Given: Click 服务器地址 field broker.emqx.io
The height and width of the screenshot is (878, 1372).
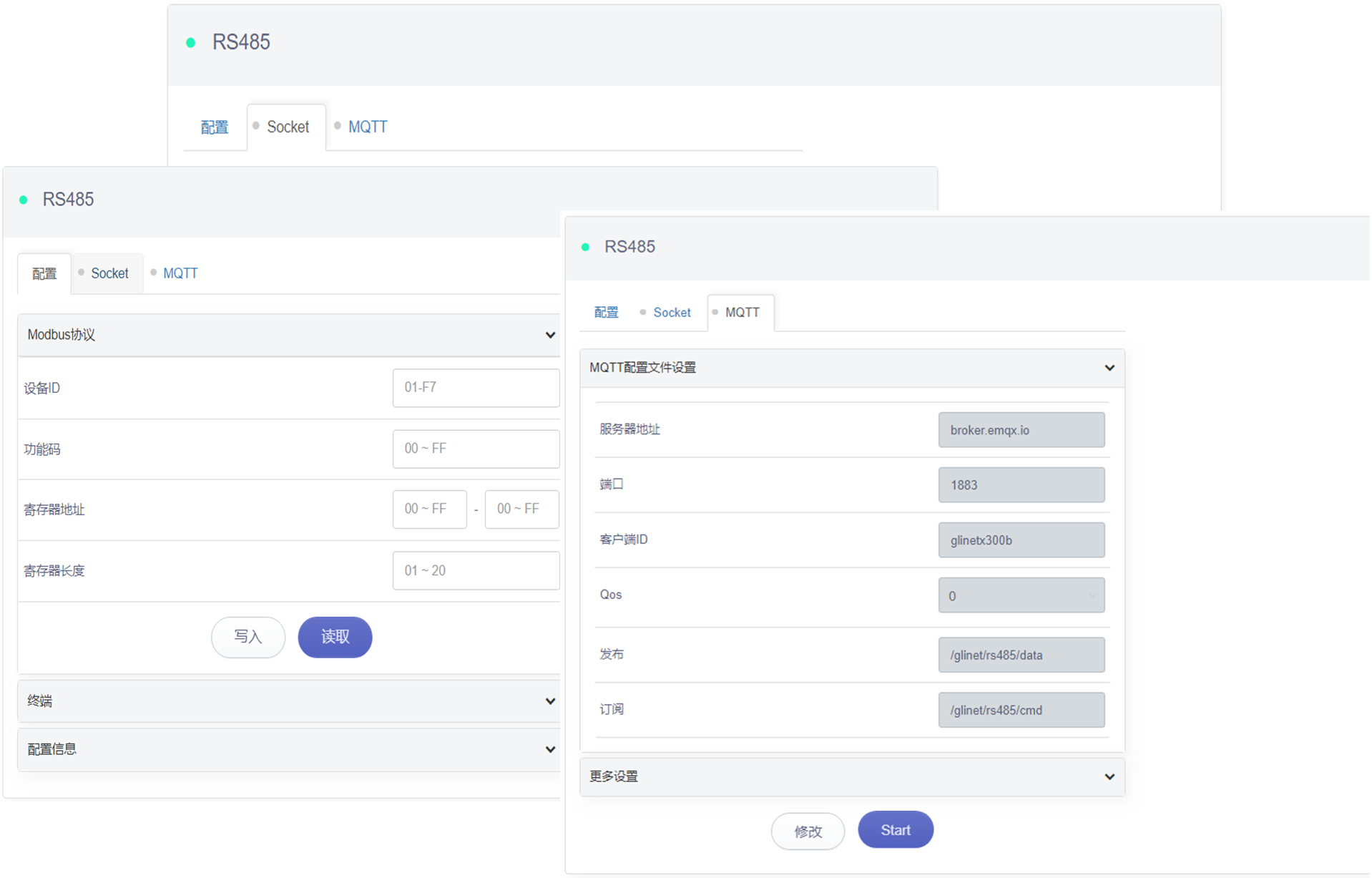Looking at the screenshot, I should click(1021, 430).
